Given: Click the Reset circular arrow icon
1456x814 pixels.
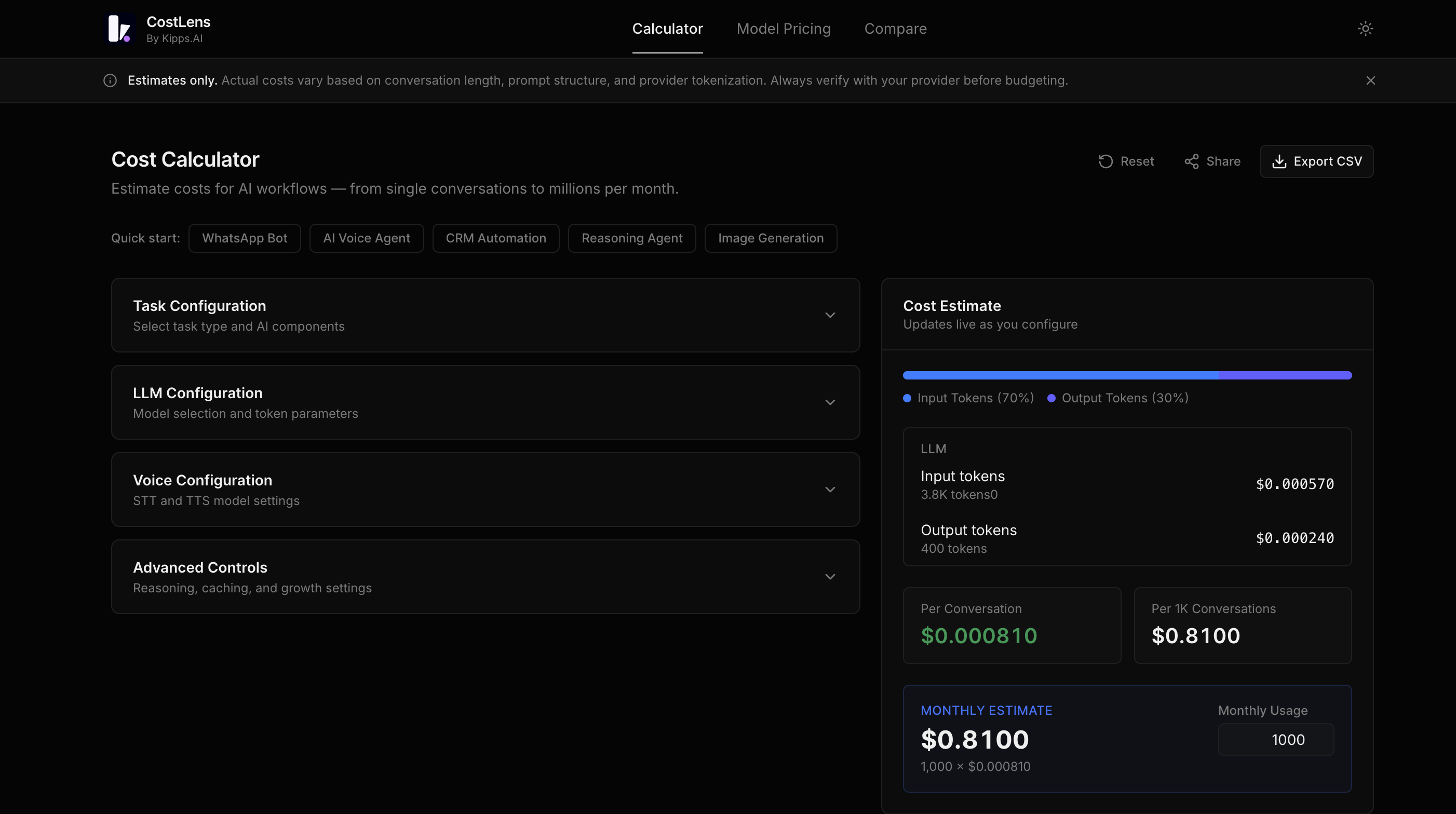Looking at the screenshot, I should 1106,161.
